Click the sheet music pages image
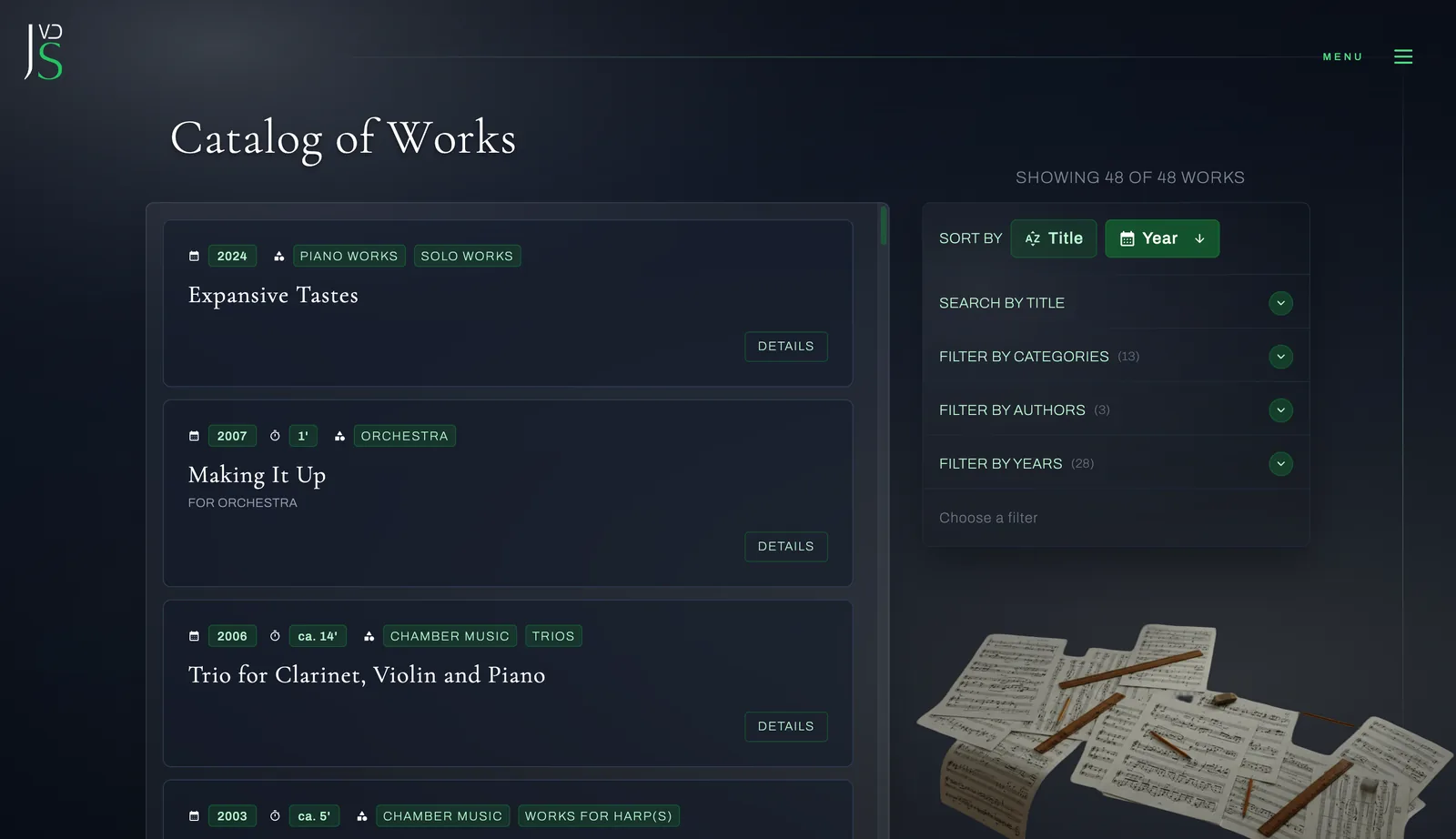The image size is (1456, 839). pos(1183,732)
